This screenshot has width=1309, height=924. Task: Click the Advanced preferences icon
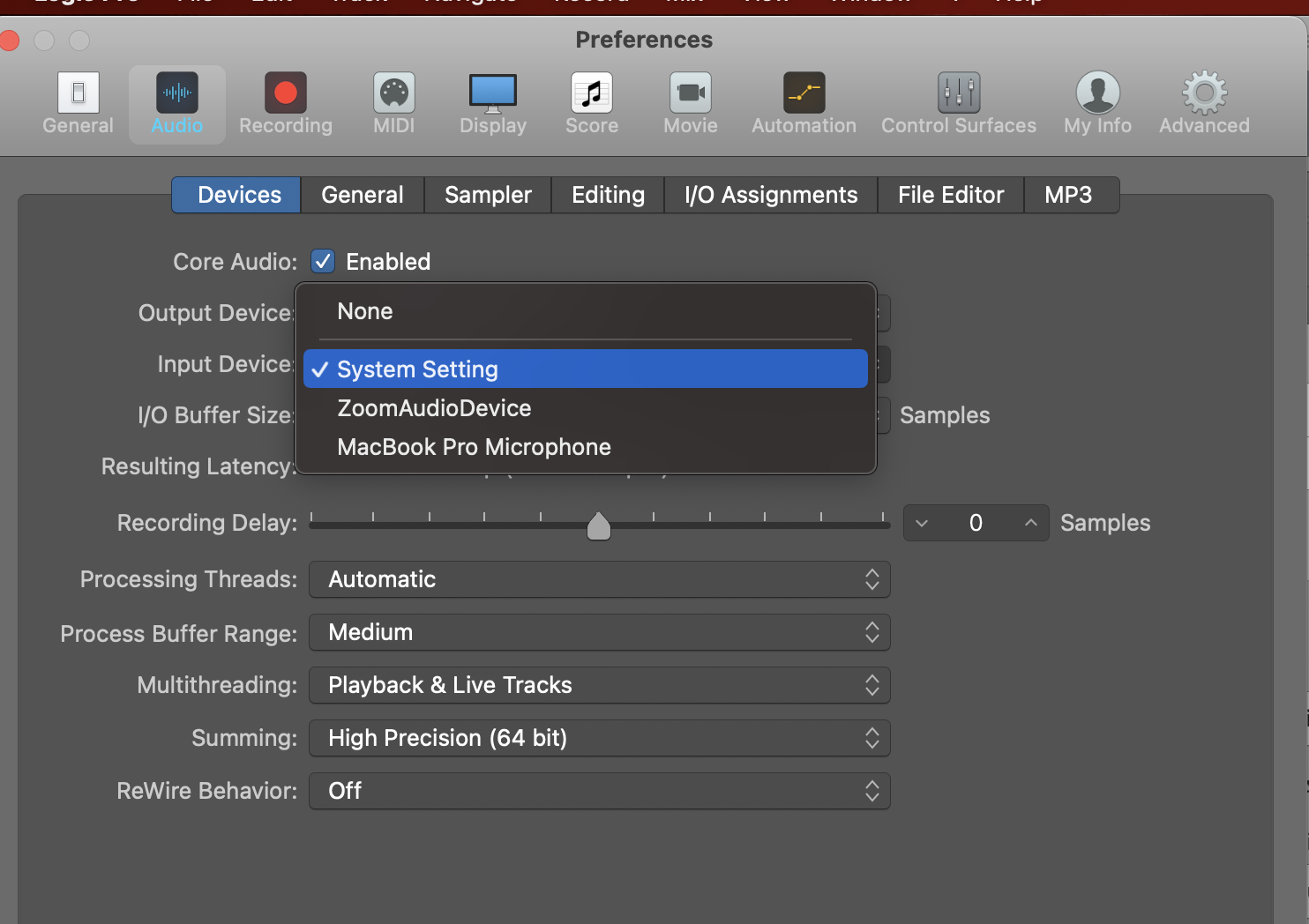1203,101
